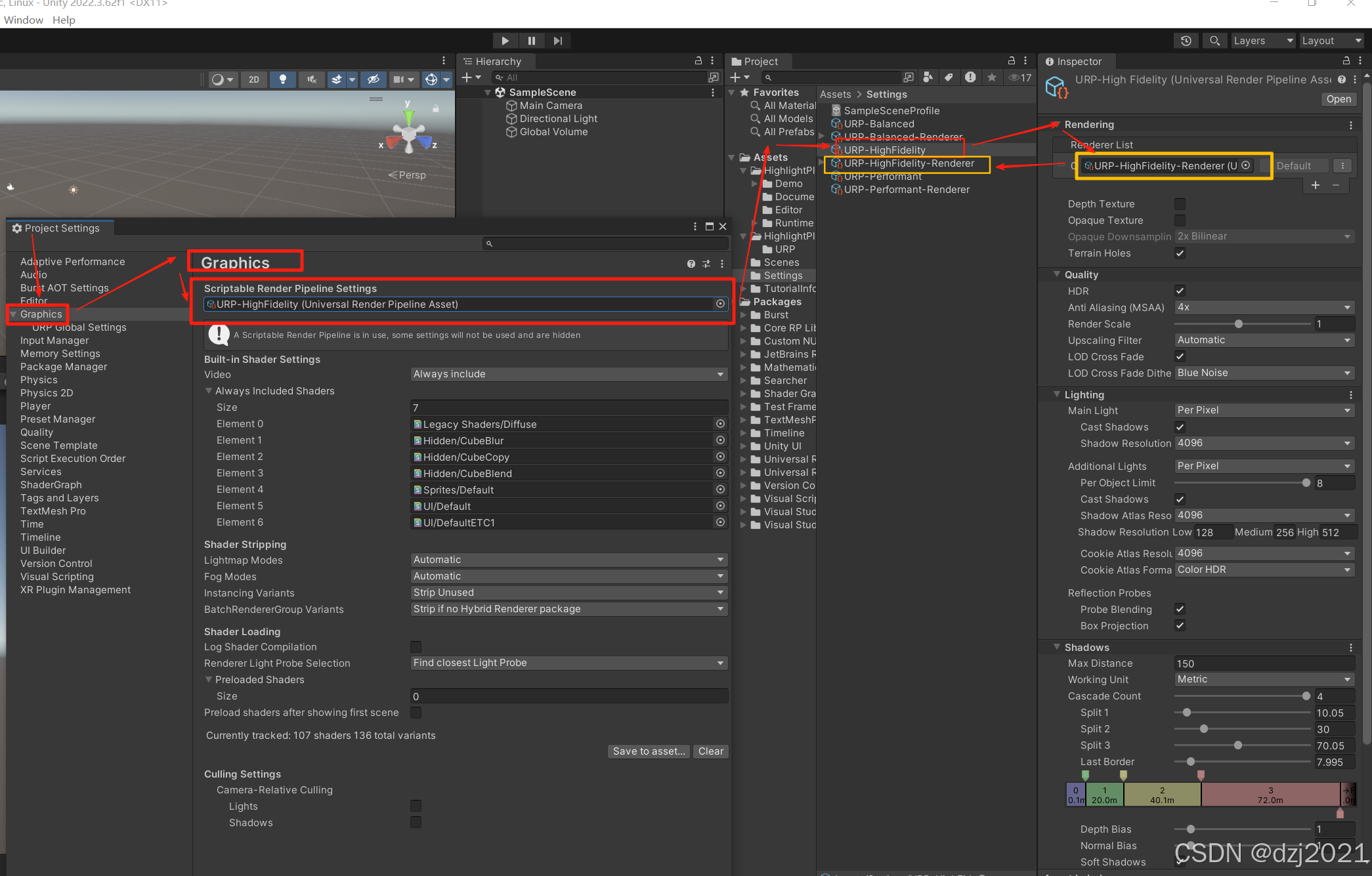The width and height of the screenshot is (1372, 876).
Task: Toggle scene lighting bulb icon
Action: click(283, 79)
